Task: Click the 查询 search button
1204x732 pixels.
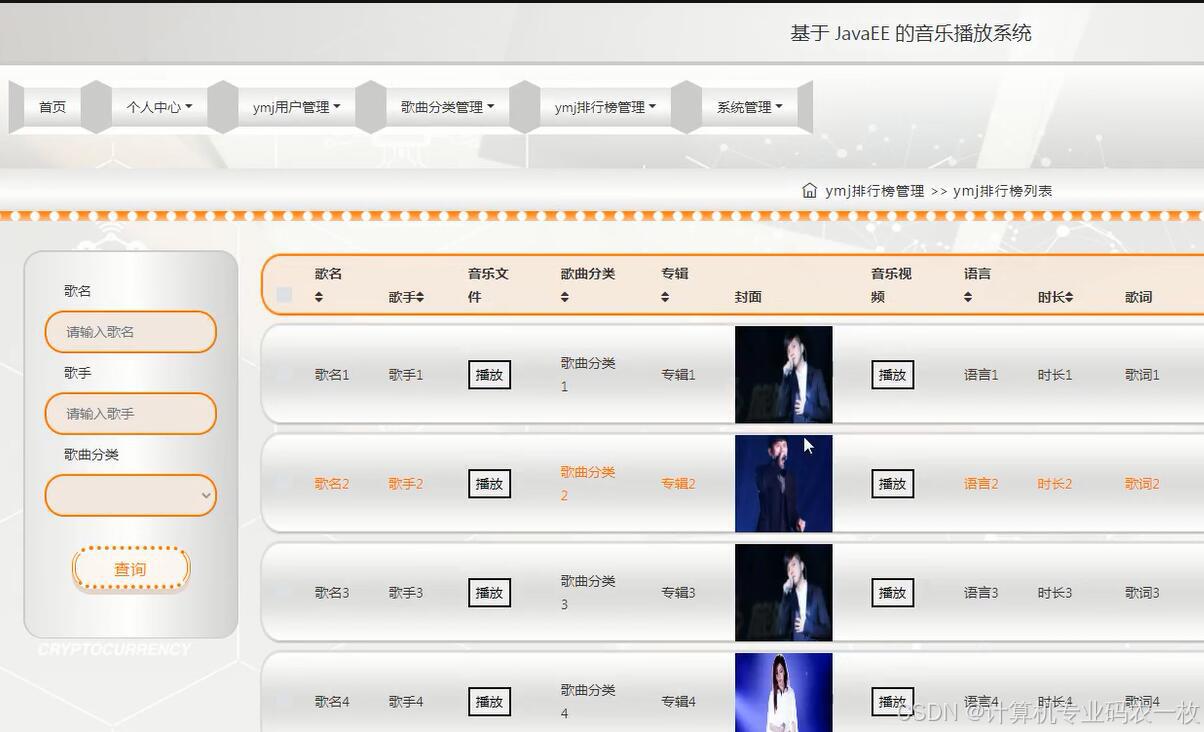Action: click(130, 569)
